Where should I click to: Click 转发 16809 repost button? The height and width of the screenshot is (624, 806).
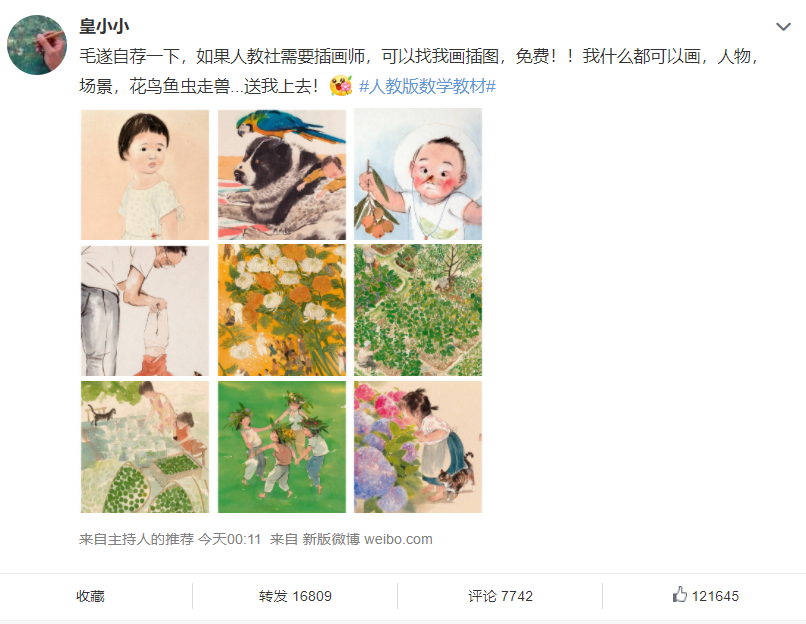point(295,596)
